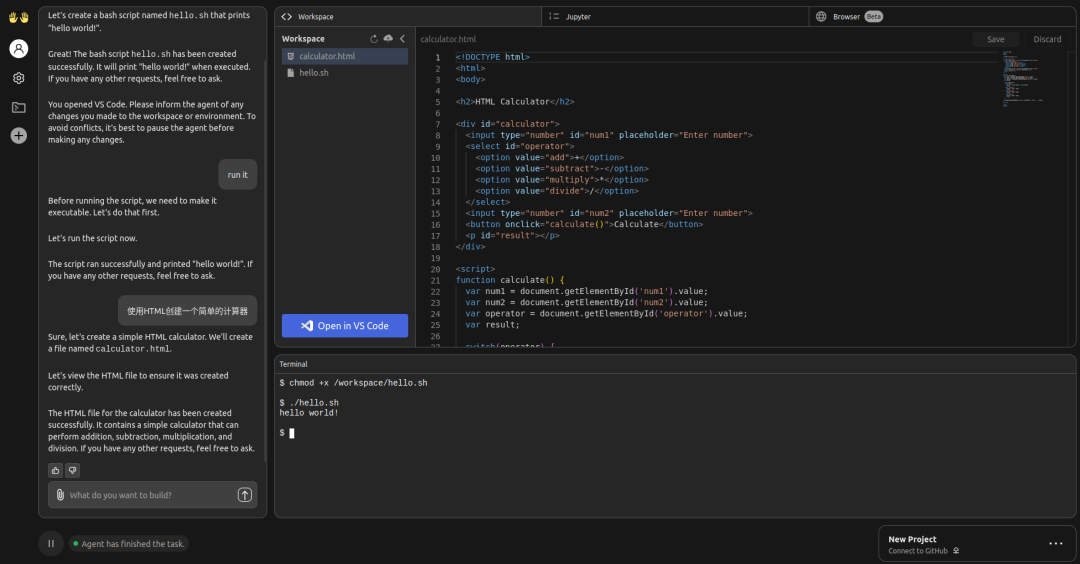This screenshot has width=1080, height=564.
Task: Click the Open in VS Code button
Action: [344, 326]
